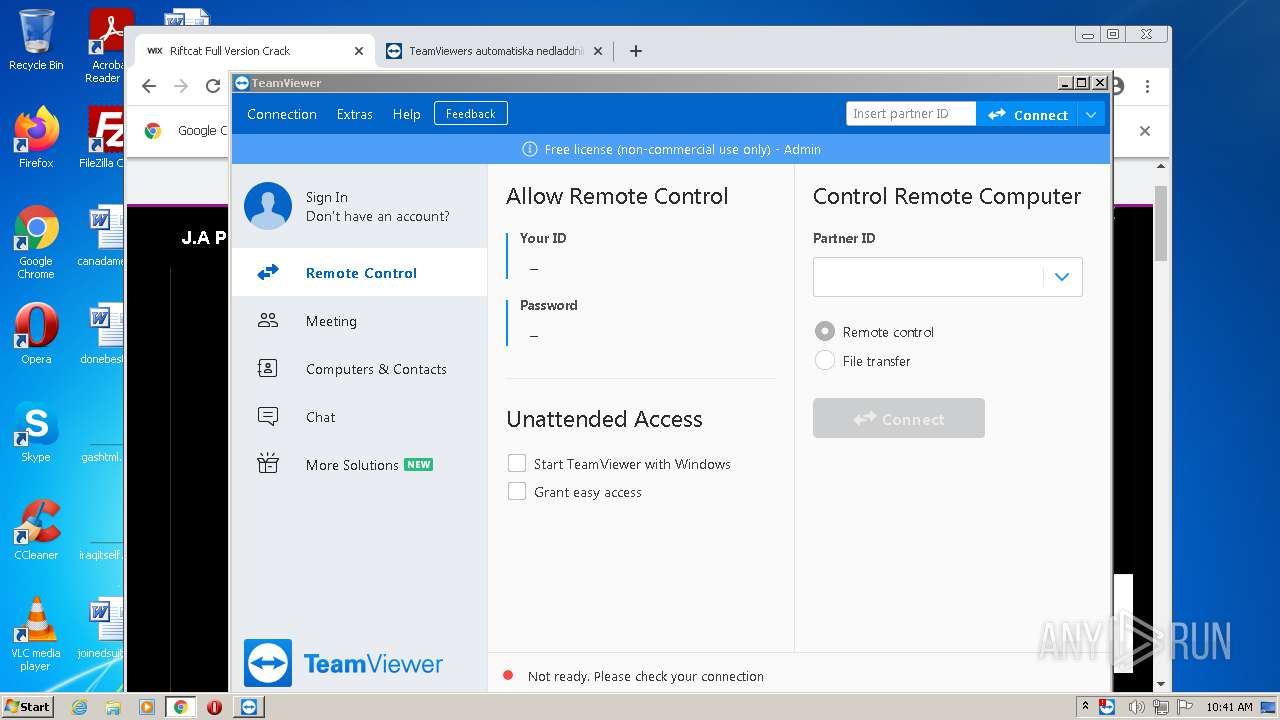Open the network tray icon
The width and height of the screenshot is (1280, 720).
(x=1161, y=707)
